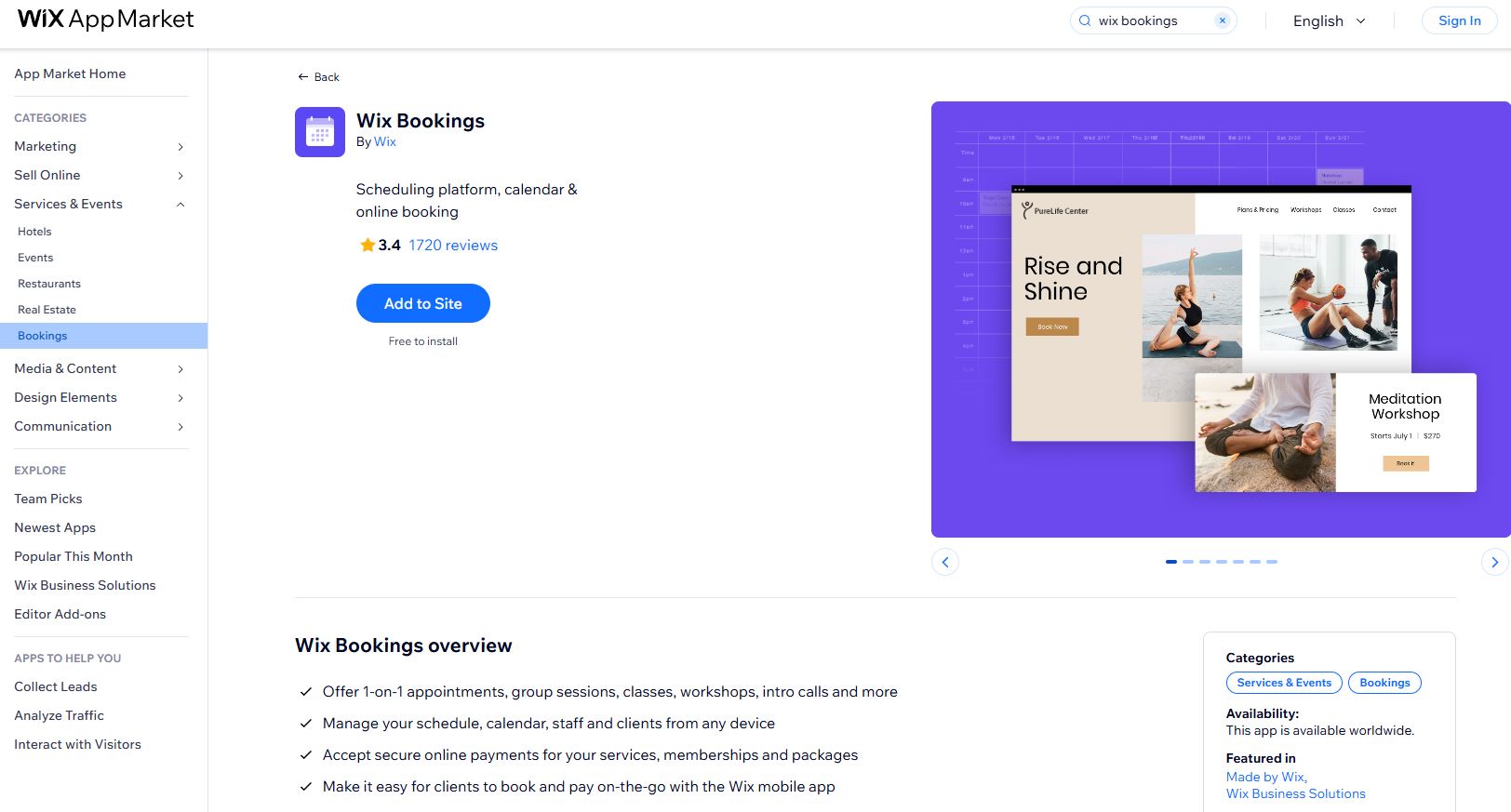Click the Add to Site button
This screenshot has width=1511, height=812.
(423, 303)
